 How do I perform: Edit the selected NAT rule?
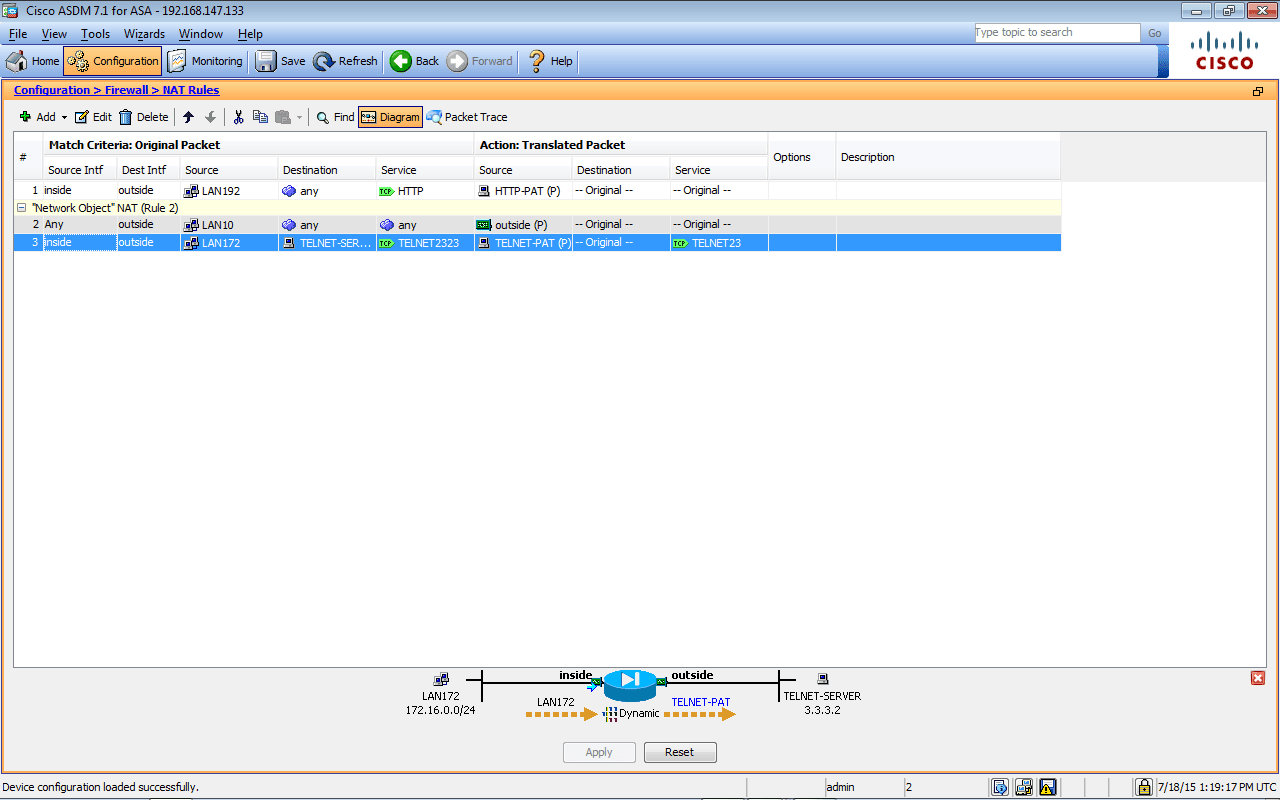coord(93,117)
